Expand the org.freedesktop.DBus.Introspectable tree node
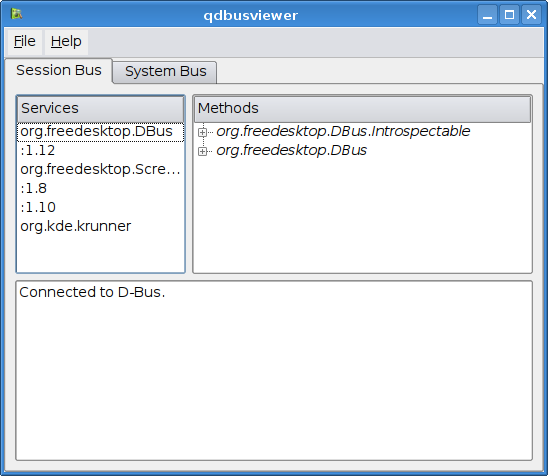548x476 pixels. [202, 132]
